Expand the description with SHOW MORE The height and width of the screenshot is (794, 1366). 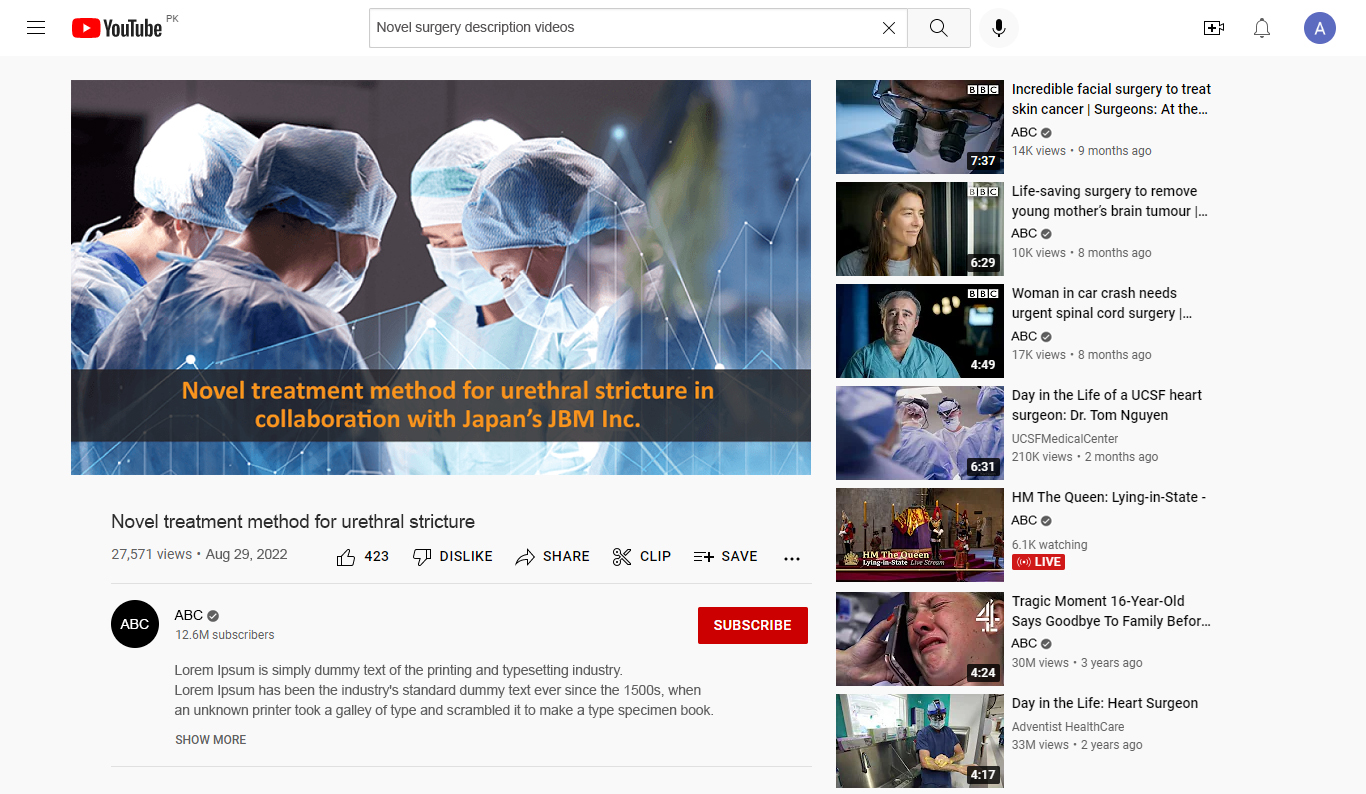click(210, 739)
